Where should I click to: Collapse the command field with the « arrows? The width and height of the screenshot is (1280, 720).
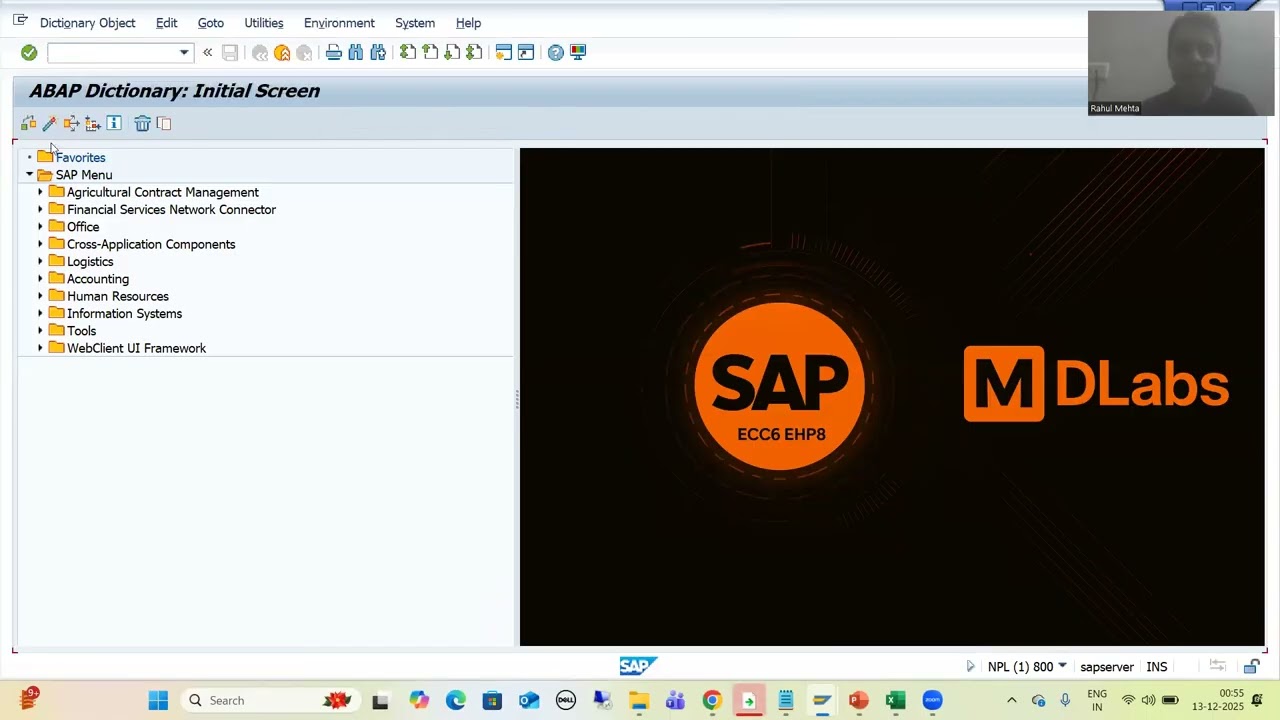click(x=207, y=52)
